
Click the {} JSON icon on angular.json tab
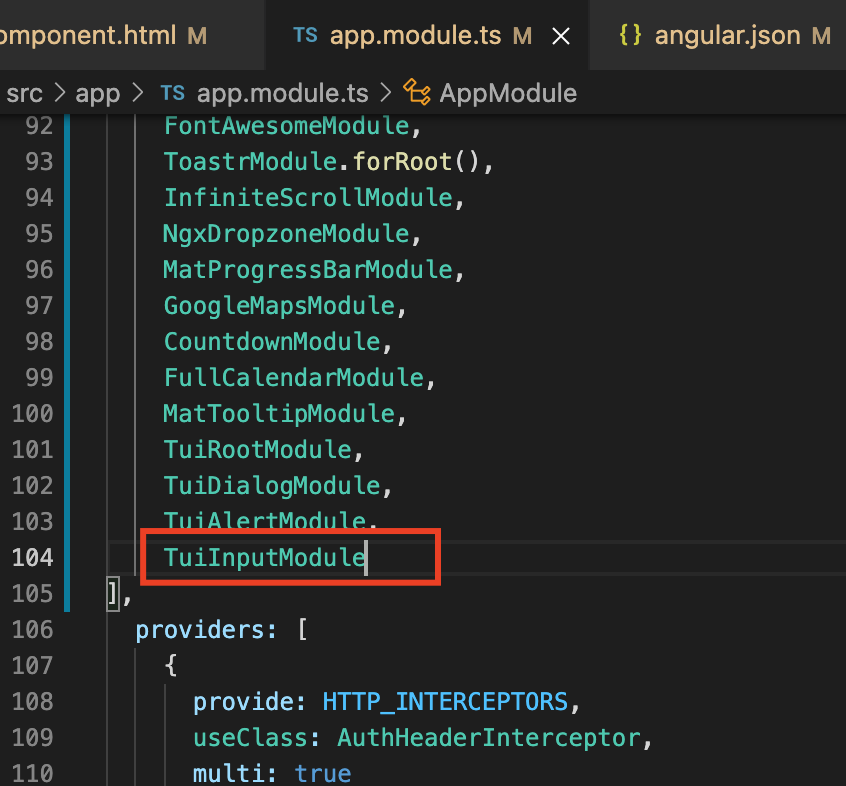coord(632,34)
